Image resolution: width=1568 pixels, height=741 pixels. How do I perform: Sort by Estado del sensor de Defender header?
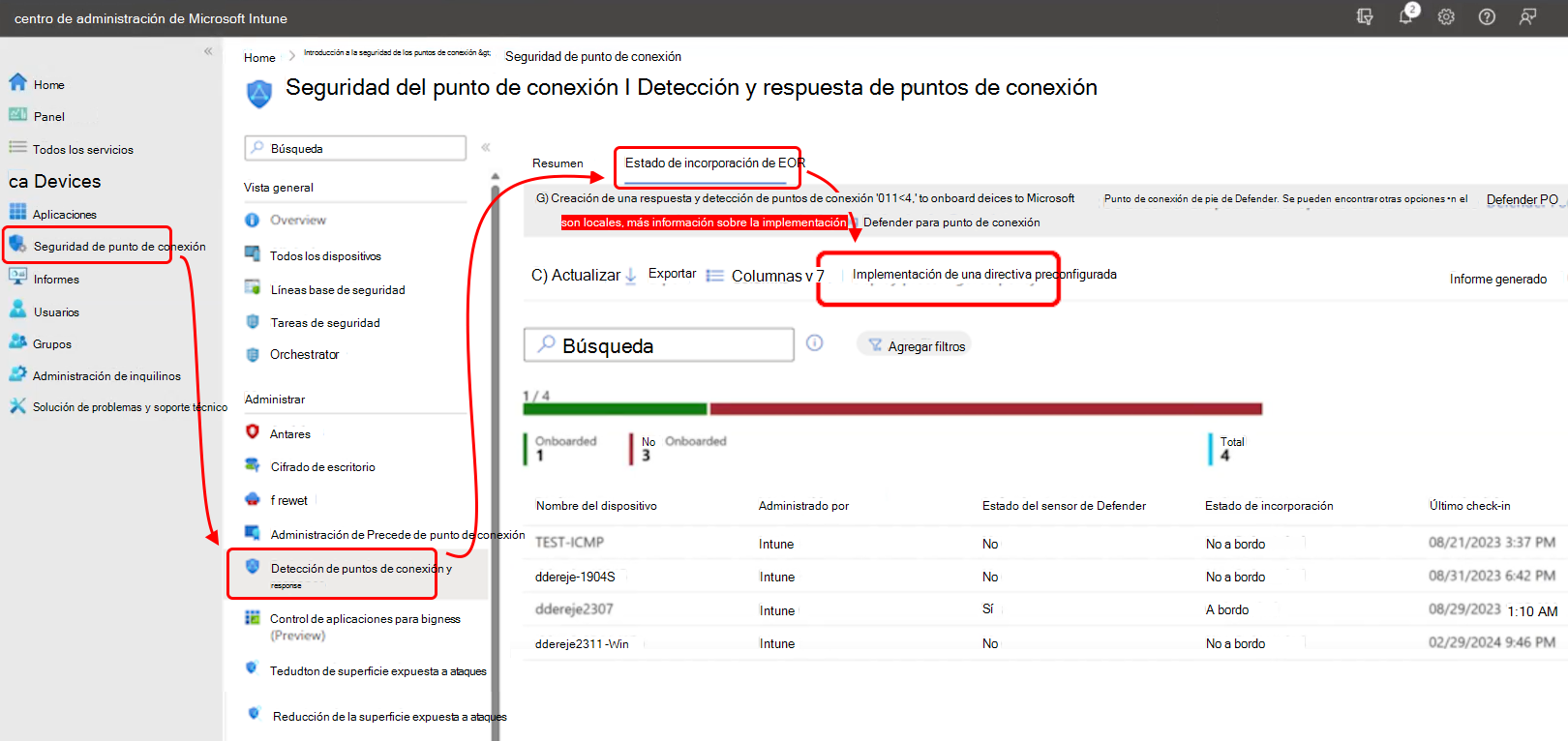click(x=1064, y=506)
